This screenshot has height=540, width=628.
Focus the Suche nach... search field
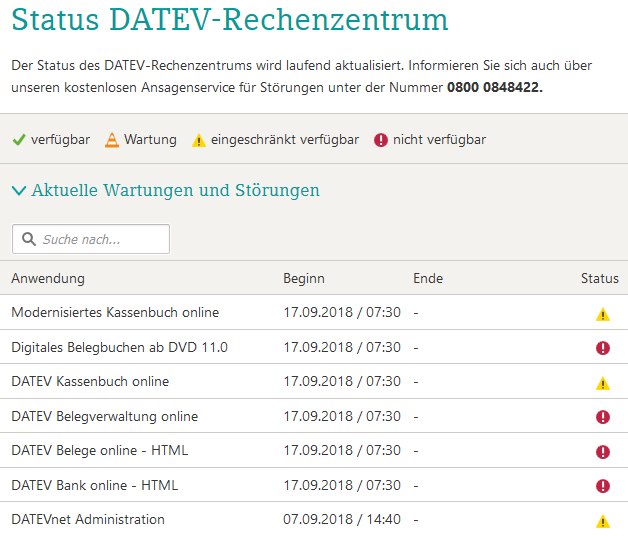point(91,239)
